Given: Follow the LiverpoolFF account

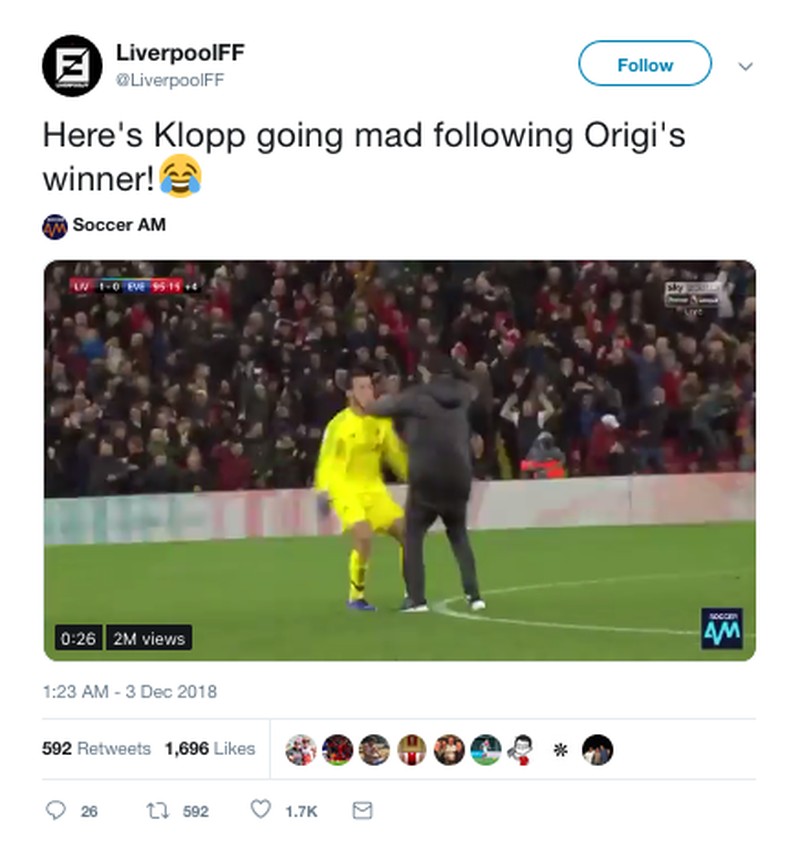Looking at the screenshot, I should 645,64.
